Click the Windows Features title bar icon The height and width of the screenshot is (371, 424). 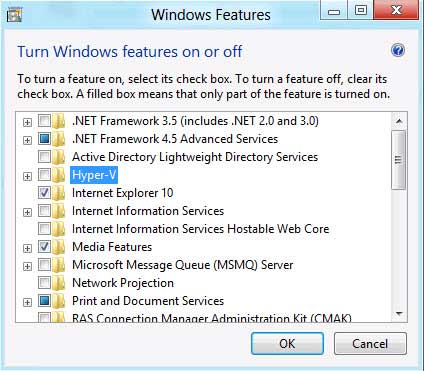coord(14,14)
